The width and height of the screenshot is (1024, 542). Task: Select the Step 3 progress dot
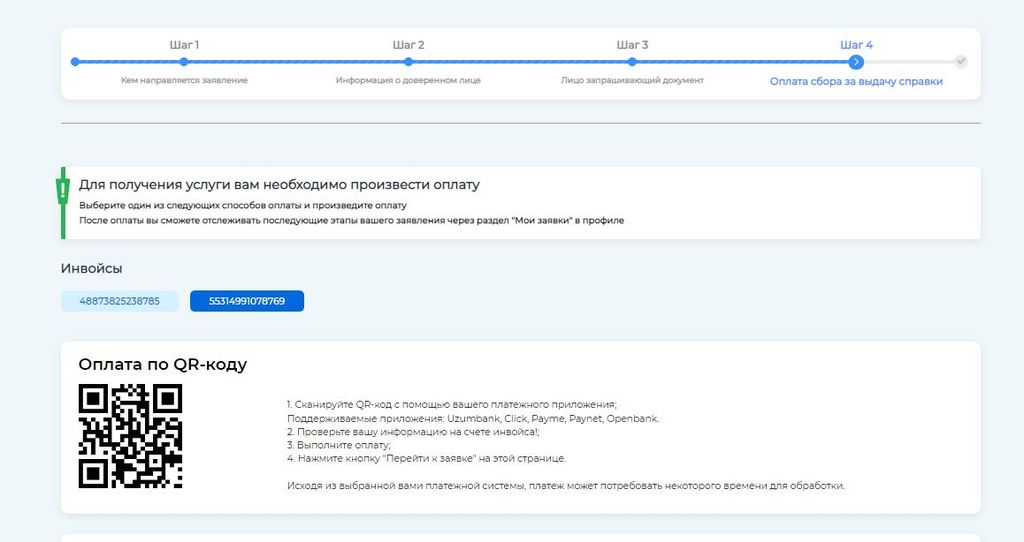point(632,62)
